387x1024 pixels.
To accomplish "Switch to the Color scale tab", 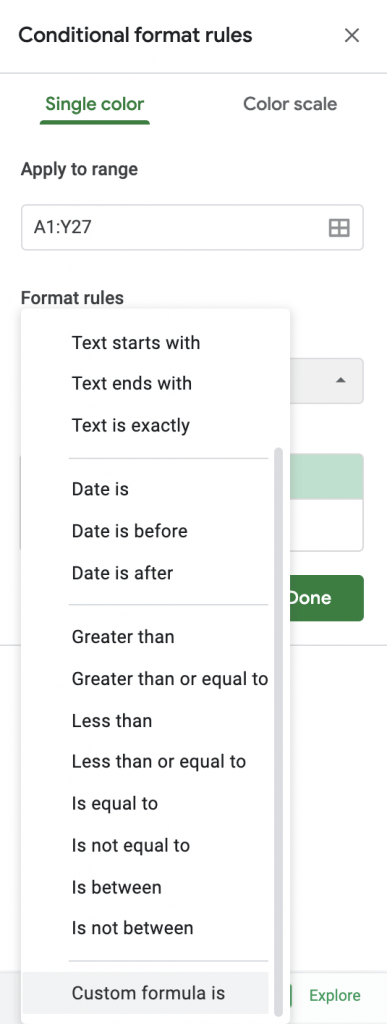I will tap(290, 104).
